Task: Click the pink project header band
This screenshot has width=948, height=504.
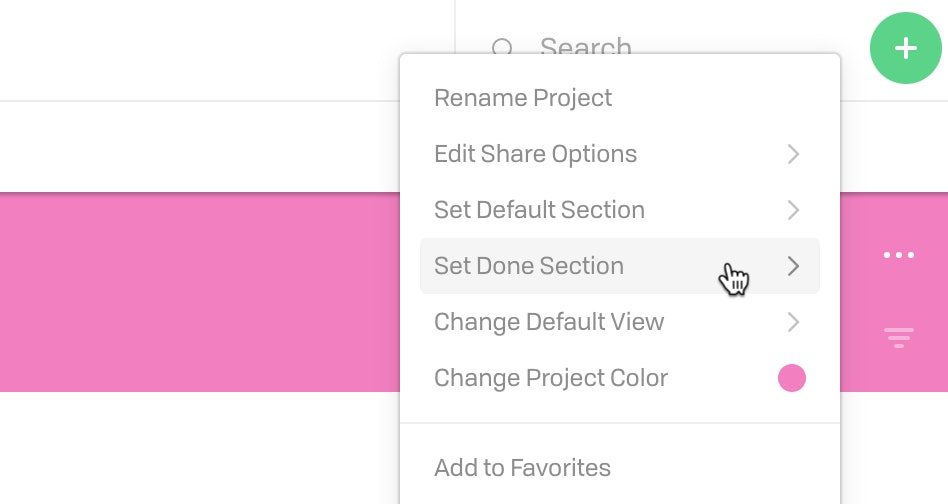Action: (200, 292)
